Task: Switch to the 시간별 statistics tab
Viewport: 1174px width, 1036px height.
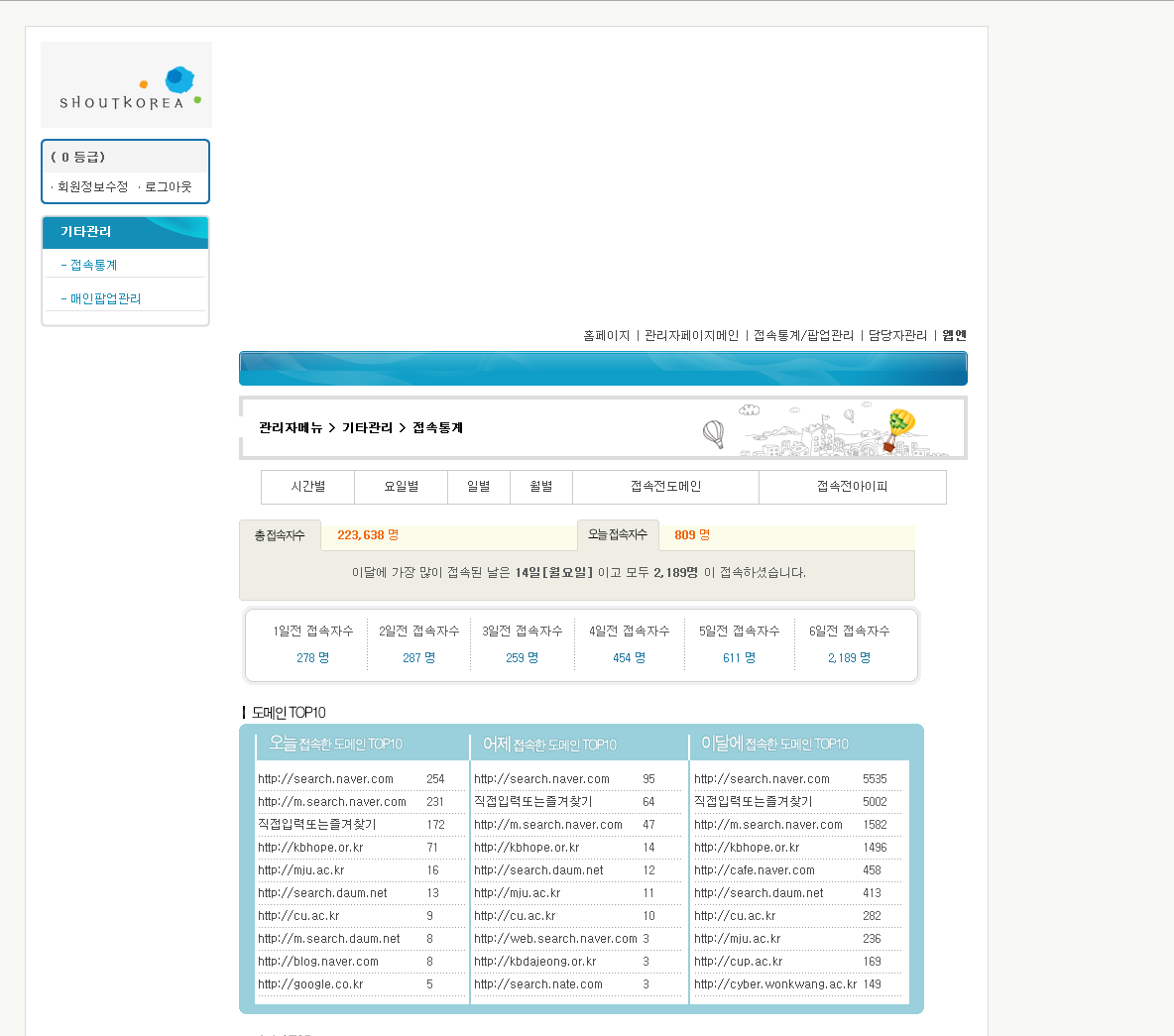Action: pos(308,487)
